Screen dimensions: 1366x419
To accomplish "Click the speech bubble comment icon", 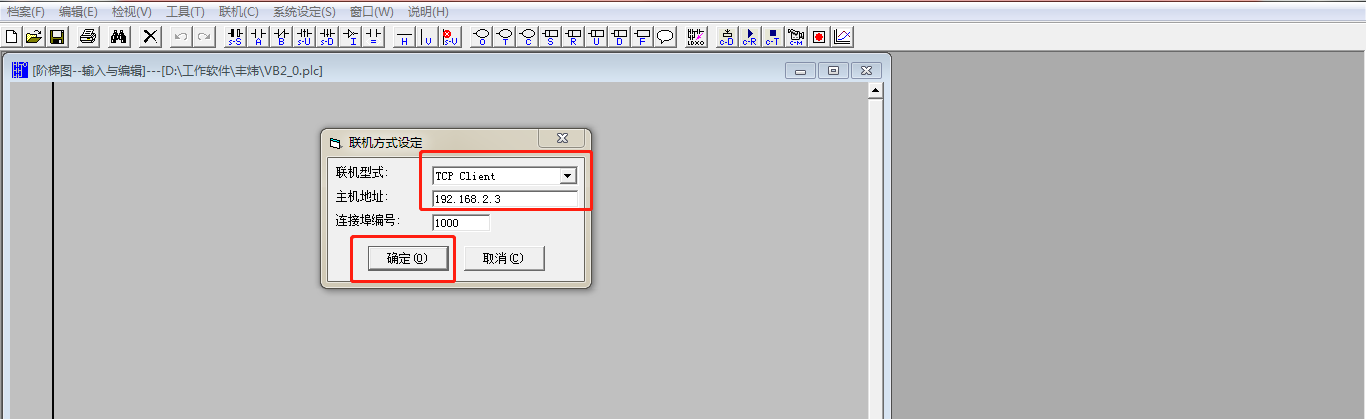I will pos(665,37).
